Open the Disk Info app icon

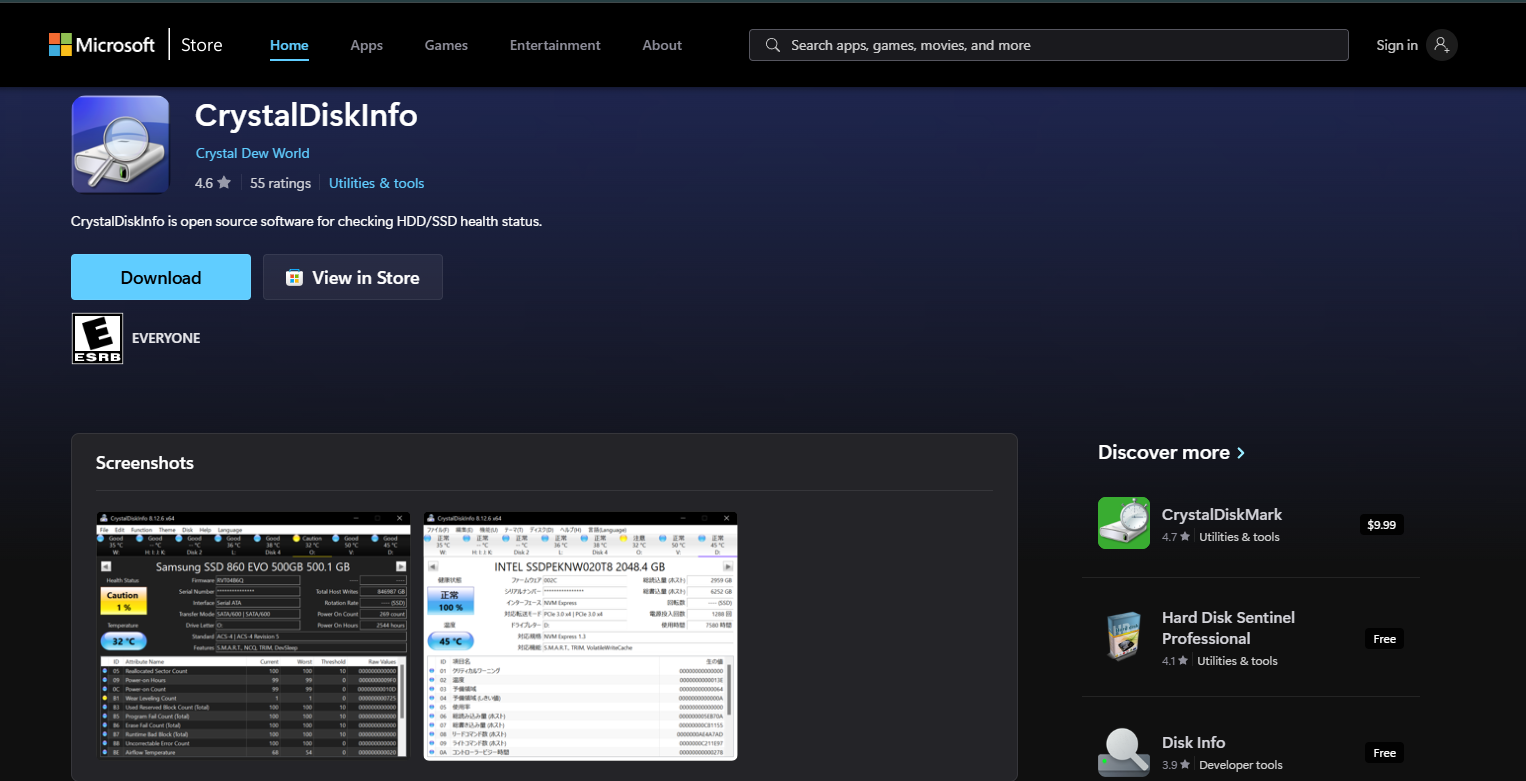point(1124,752)
